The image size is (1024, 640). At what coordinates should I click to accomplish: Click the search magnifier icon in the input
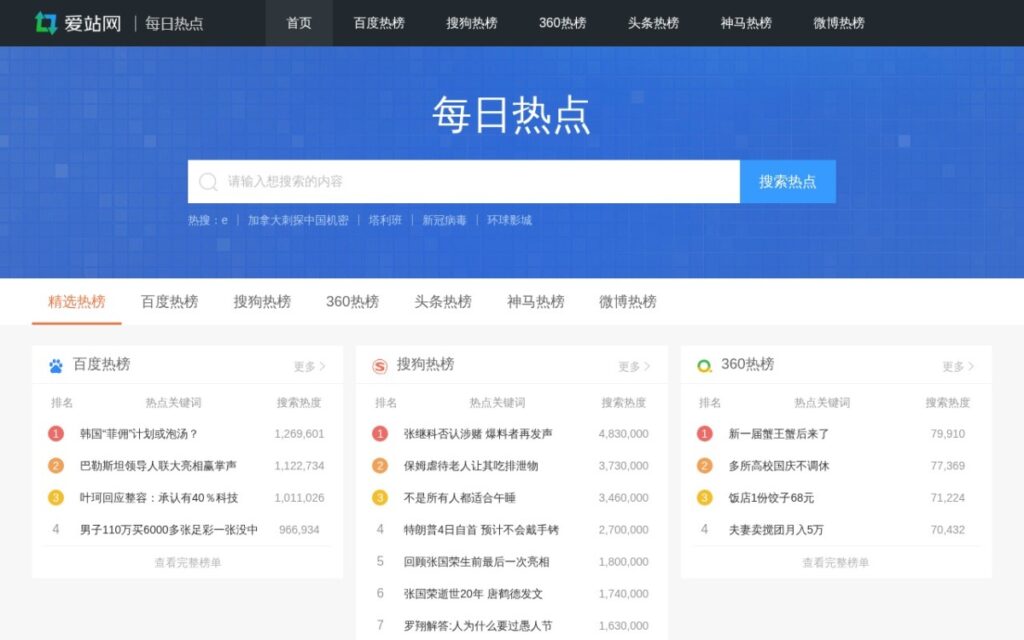(208, 182)
